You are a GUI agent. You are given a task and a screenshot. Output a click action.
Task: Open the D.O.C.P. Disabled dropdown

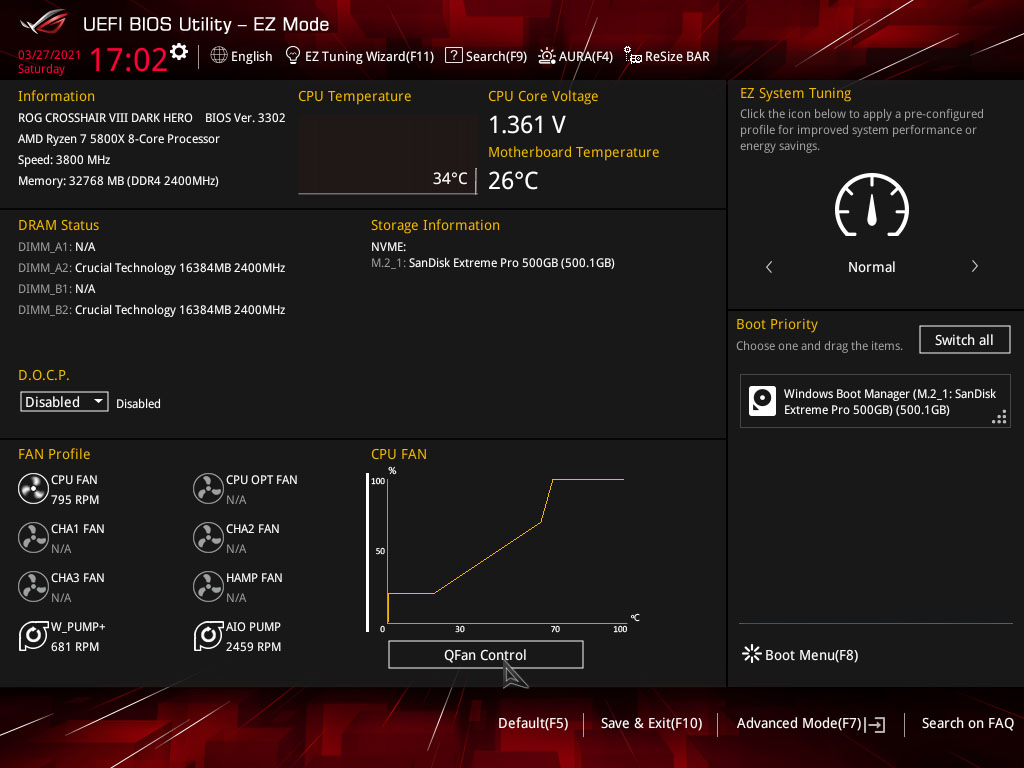pyautogui.click(x=64, y=402)
